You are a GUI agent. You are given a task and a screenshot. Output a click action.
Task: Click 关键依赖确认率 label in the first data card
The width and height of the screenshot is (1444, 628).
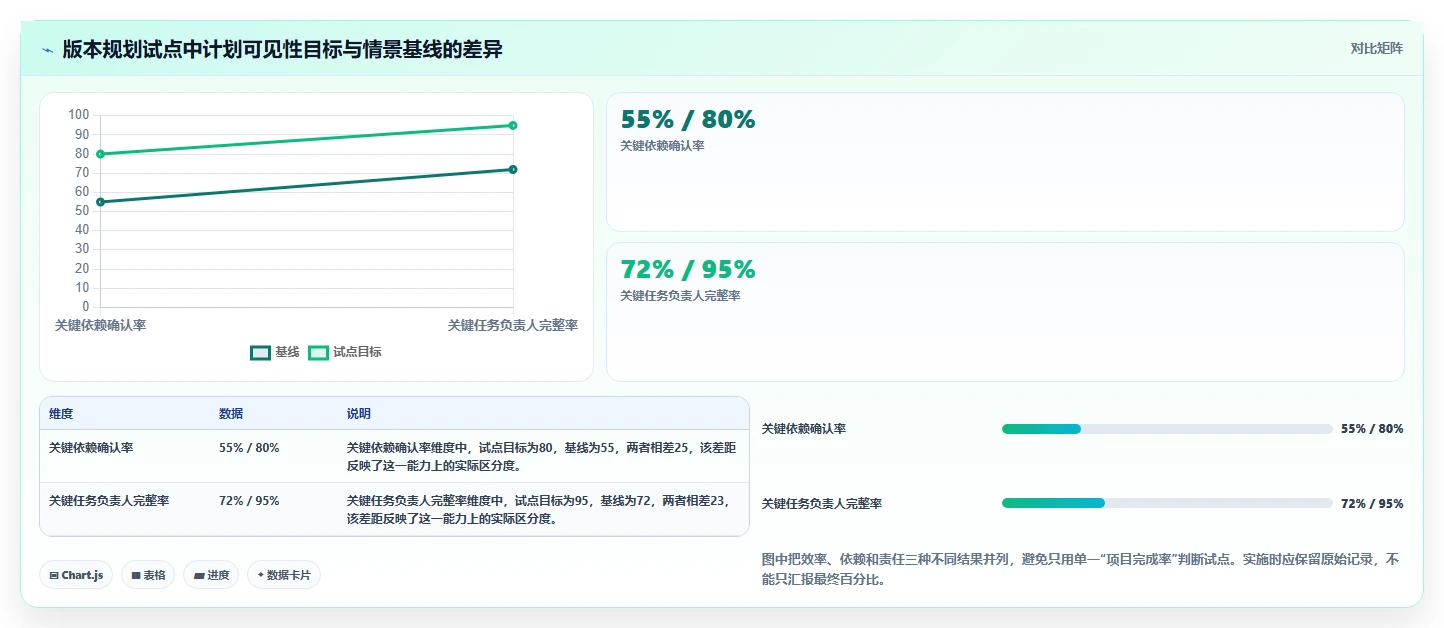[x=662, y=146]
